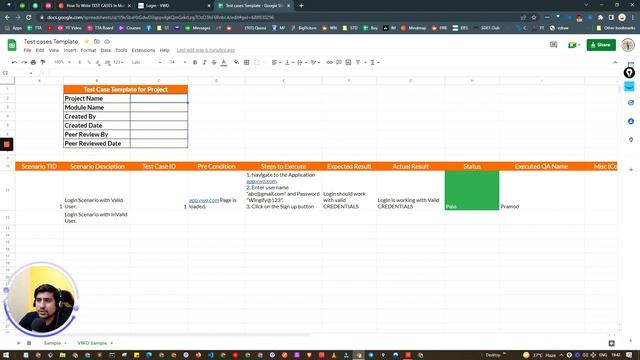Viewport: 640px width, 360px height.
Task: Click the Explore icon at bottom right
Action: (611, 344)
